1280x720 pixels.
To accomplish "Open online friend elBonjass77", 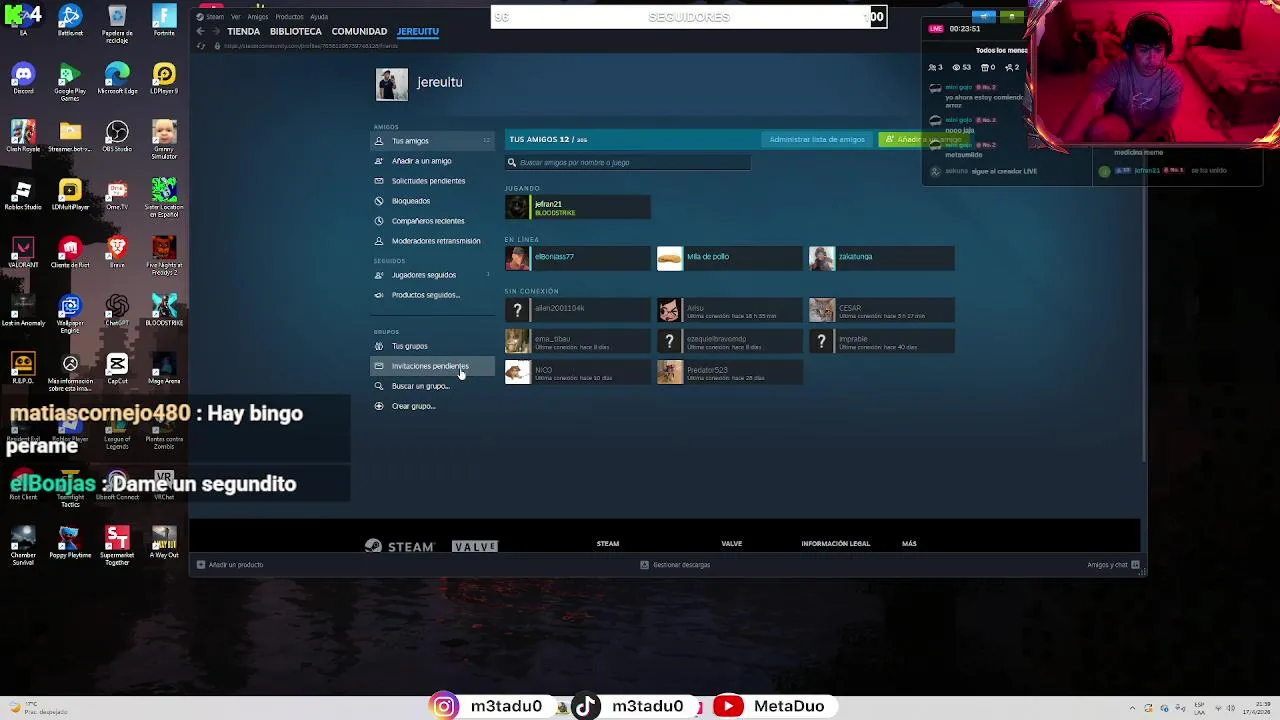I will pyautogui.click(x=578, y=259).
